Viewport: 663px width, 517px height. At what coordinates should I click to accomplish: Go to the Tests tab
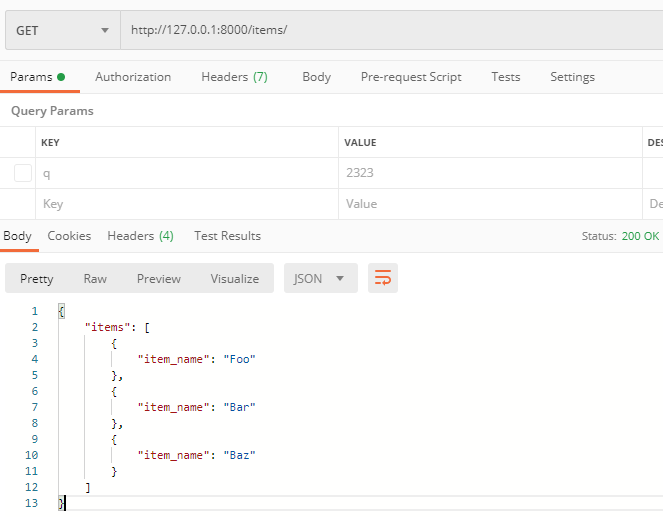(505, 77)
